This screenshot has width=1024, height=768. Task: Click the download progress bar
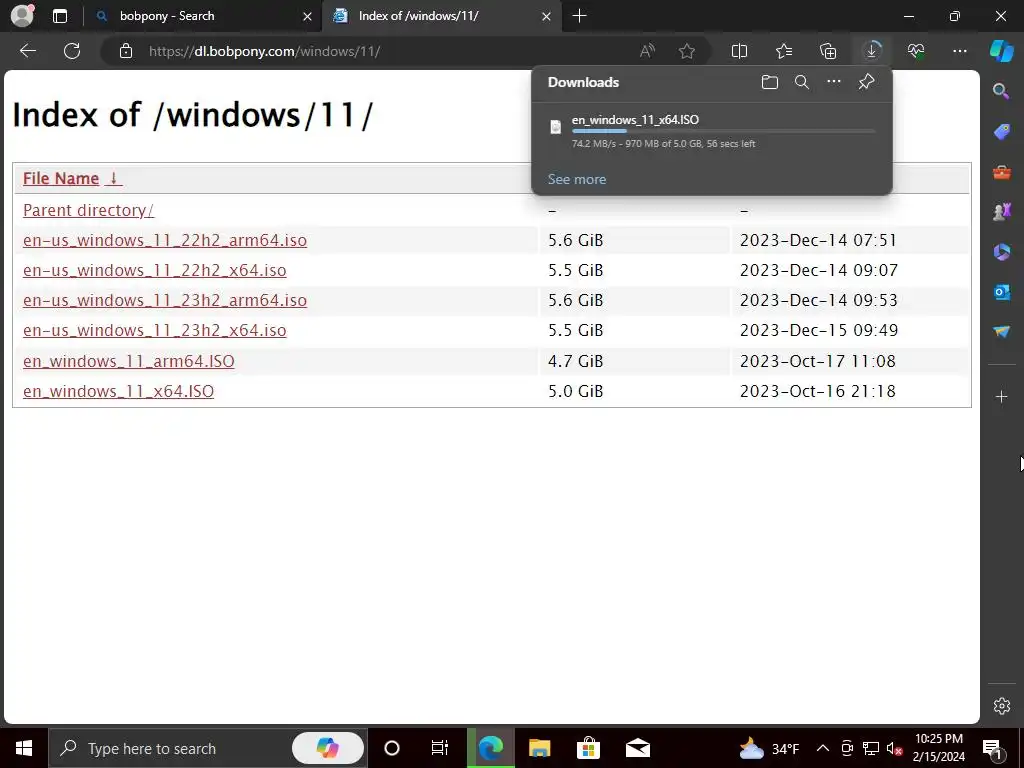[724, 131]
